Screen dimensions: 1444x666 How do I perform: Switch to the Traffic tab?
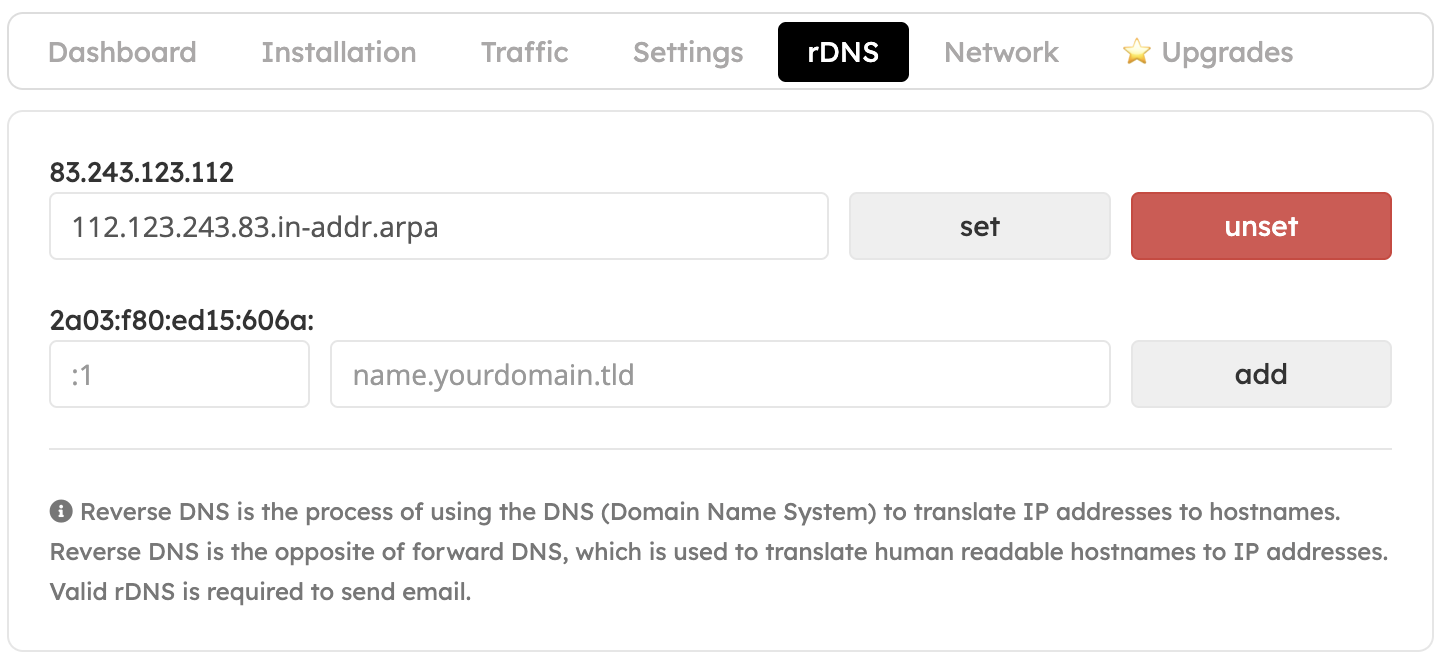click(524, 52)
